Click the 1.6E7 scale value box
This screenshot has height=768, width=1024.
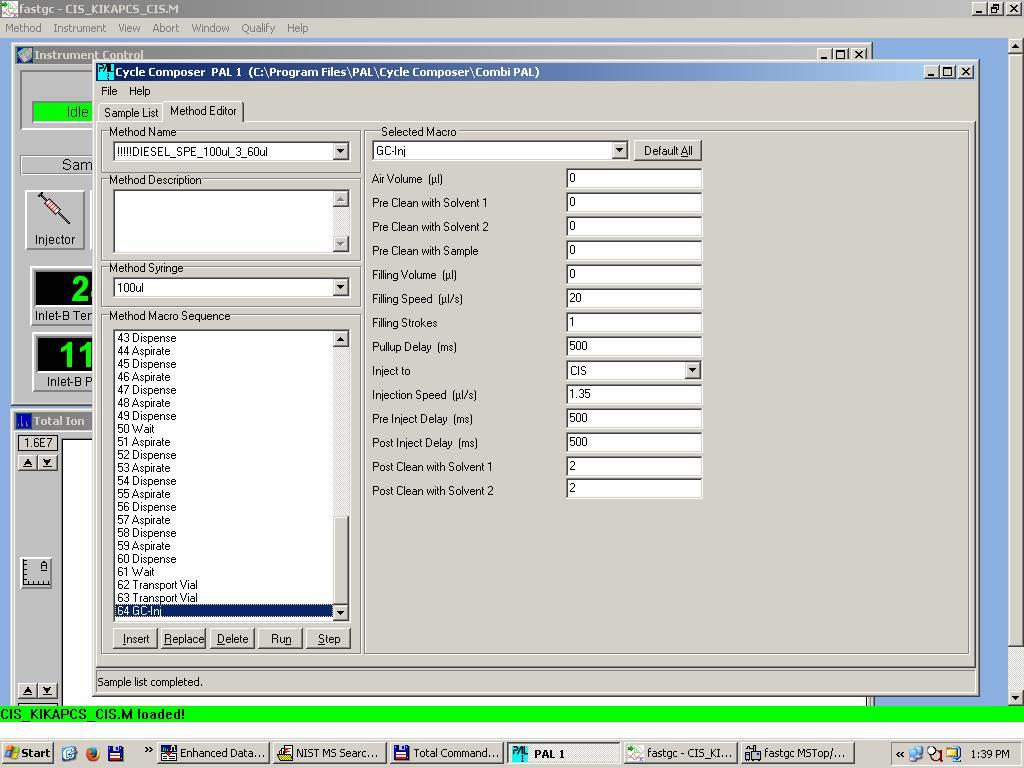coord(38,443)
